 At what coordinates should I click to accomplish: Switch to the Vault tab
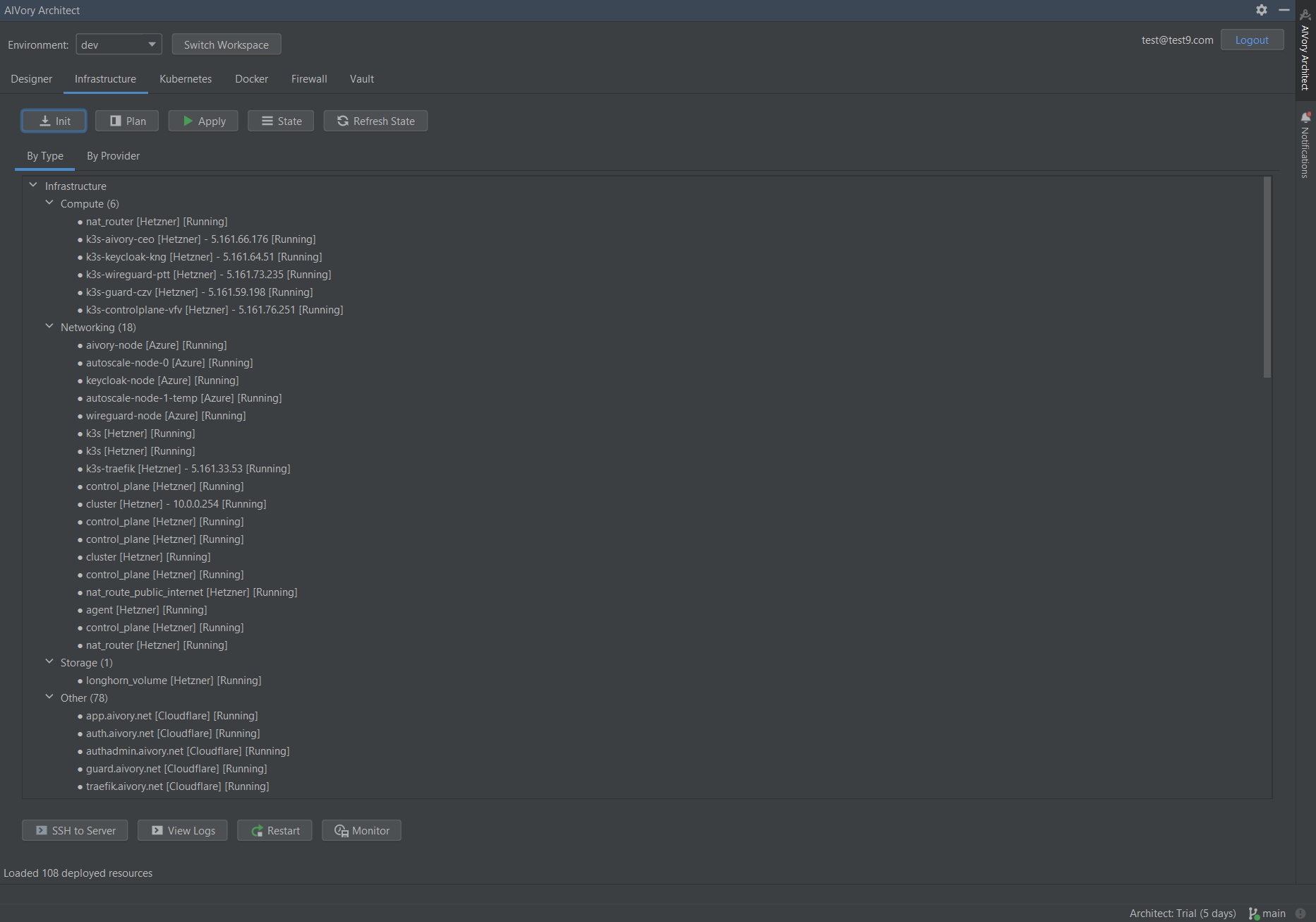362,79
